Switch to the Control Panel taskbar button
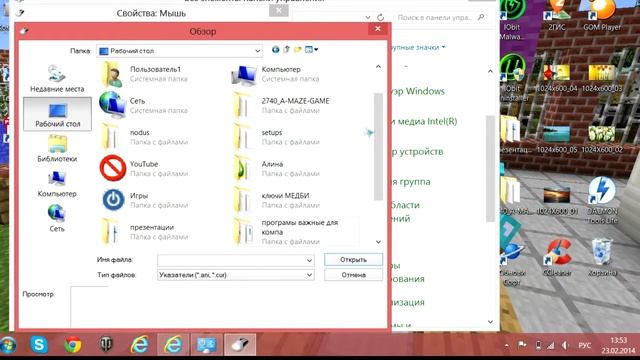 tap(207, 344)
